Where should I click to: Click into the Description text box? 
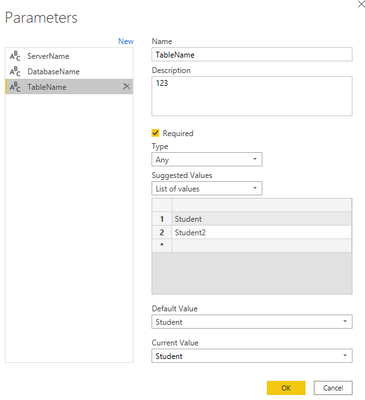252,96
